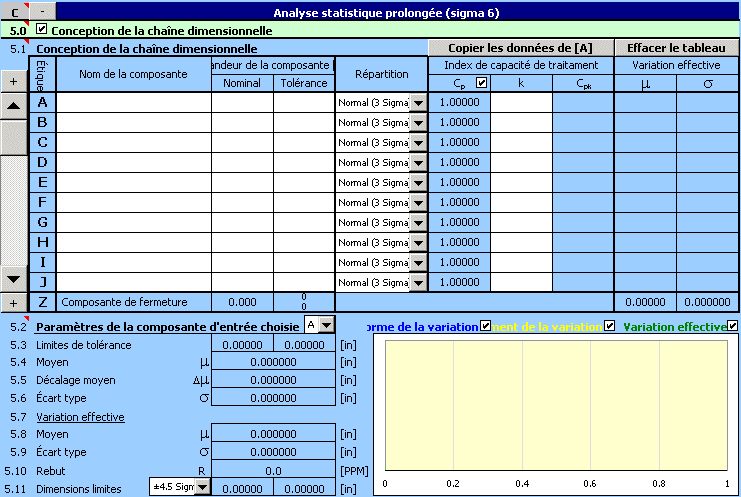Click the scroll-up arrow beside row A
This screenshot has height=497, width=741.
14,106
